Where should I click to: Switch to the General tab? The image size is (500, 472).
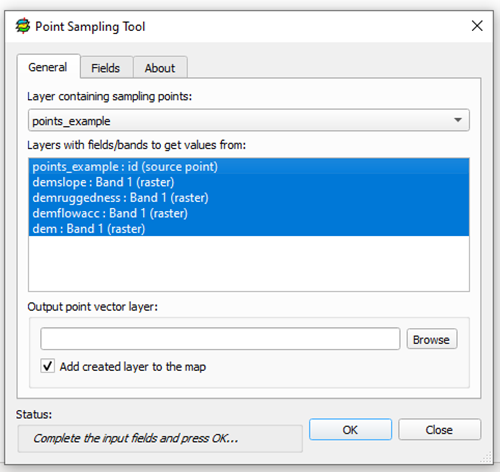click(48, 67)
